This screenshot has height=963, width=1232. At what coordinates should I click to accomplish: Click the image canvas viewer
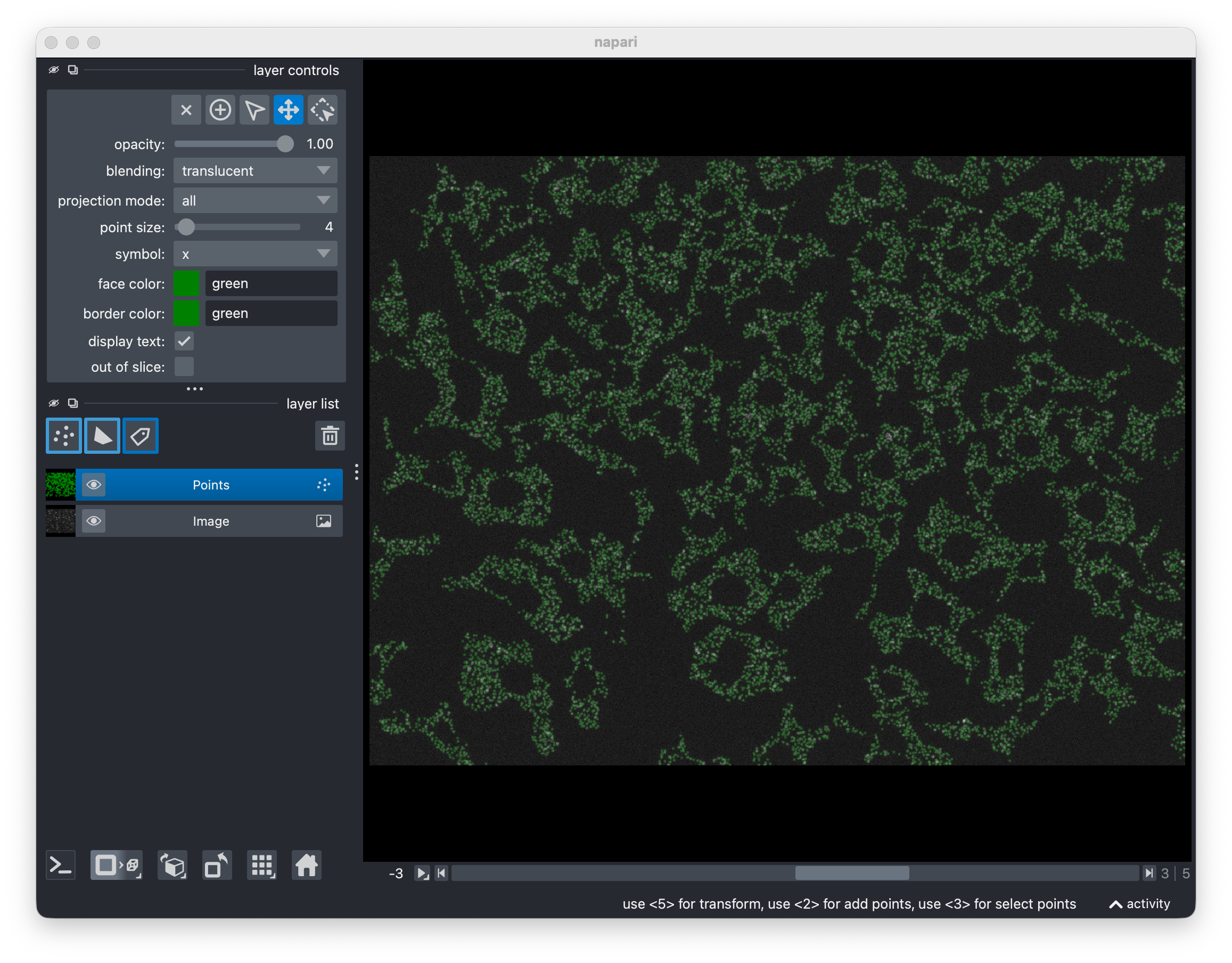[777, 460]
